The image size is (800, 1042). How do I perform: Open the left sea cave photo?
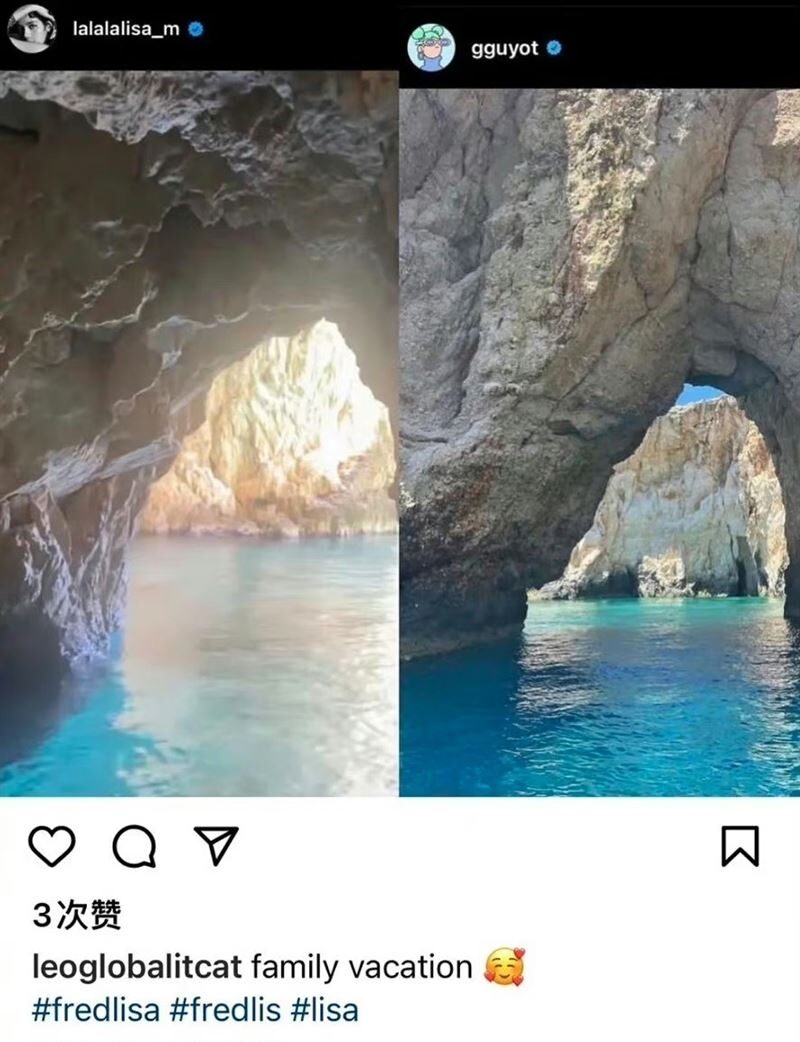click(198, 430)
